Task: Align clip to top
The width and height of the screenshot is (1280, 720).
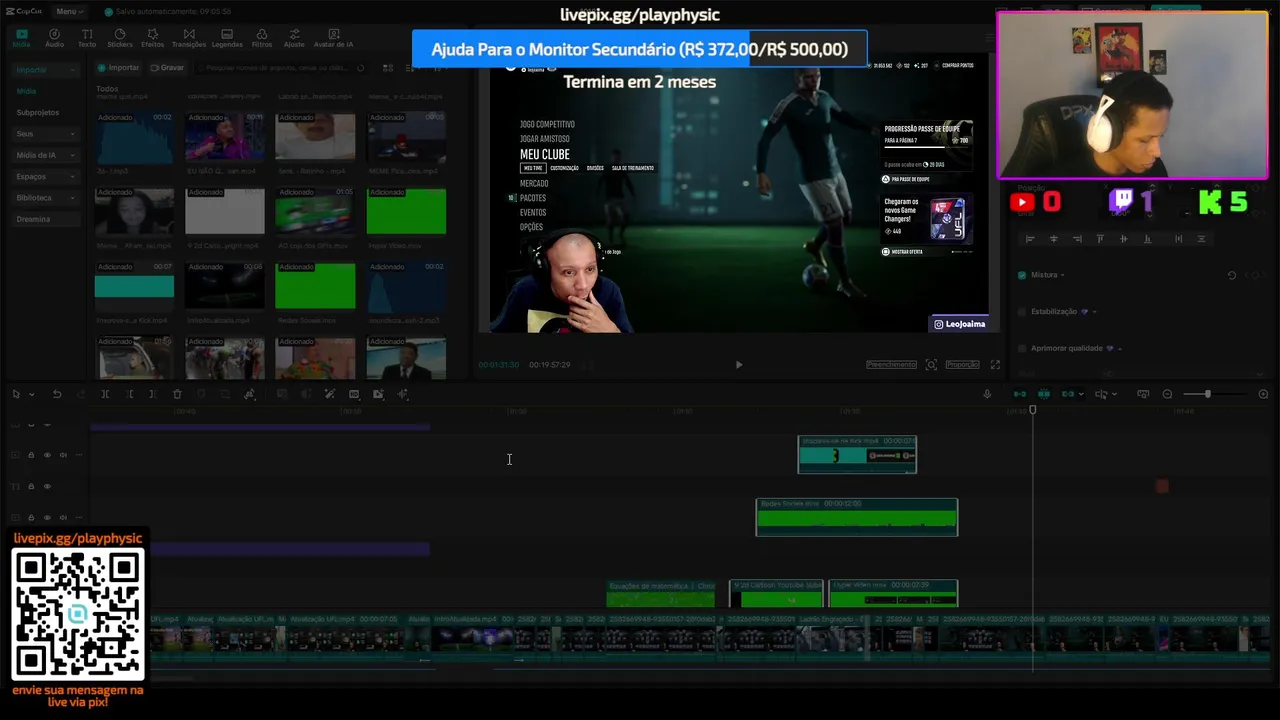Action: (x=1100, y=239)
